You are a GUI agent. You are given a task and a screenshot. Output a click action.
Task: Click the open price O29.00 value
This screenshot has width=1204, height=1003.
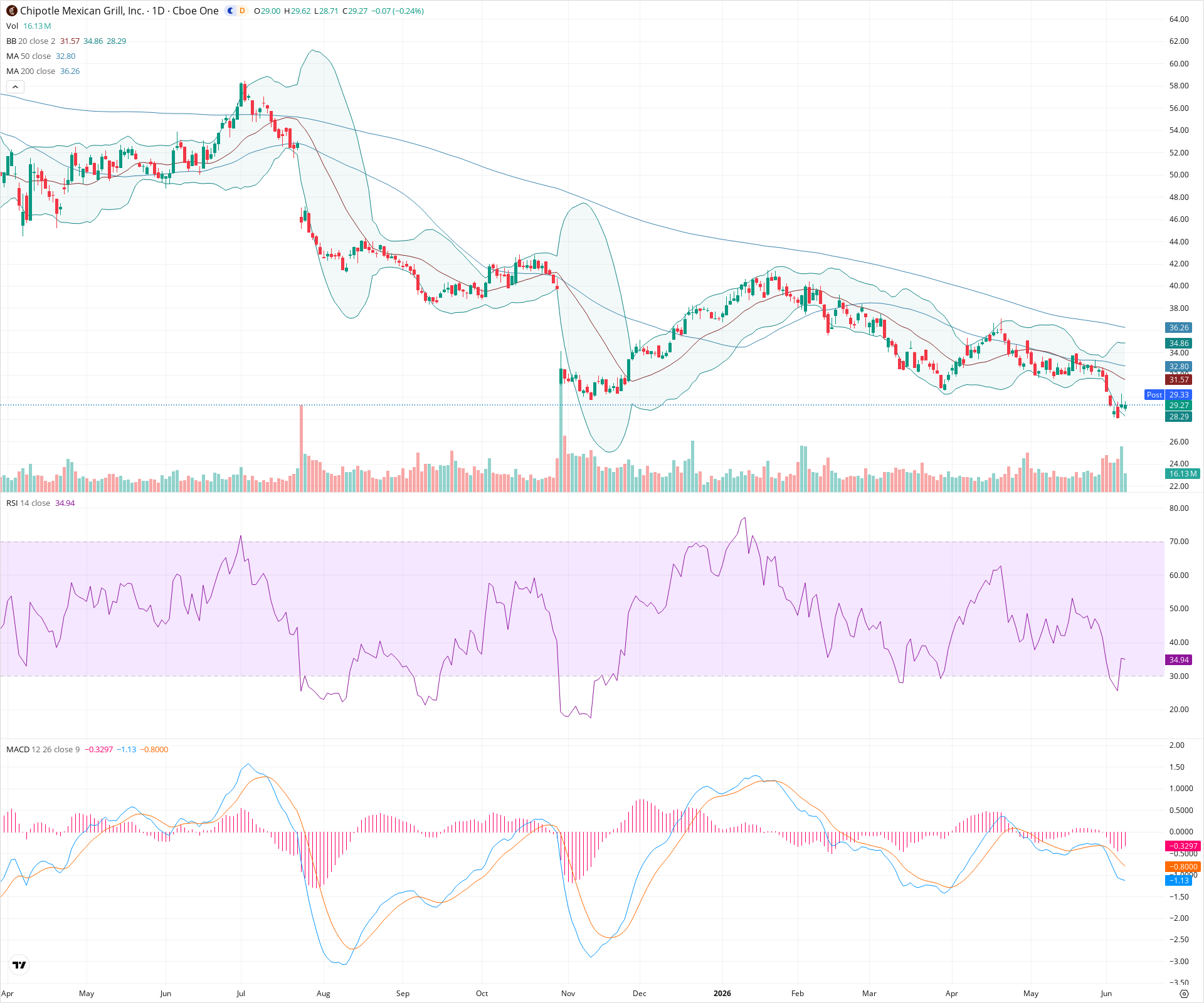click(x=268, y=11)
